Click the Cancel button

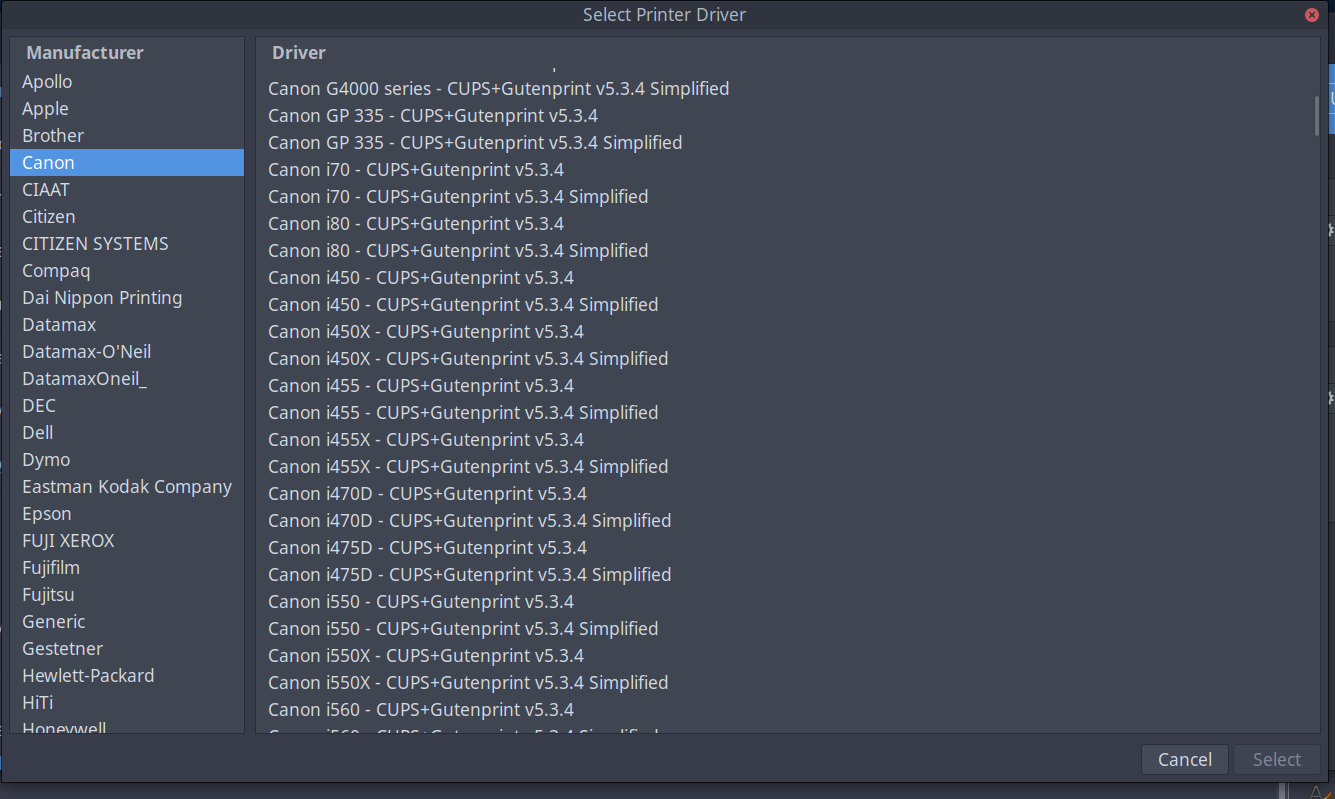(x=1185, y=760)
